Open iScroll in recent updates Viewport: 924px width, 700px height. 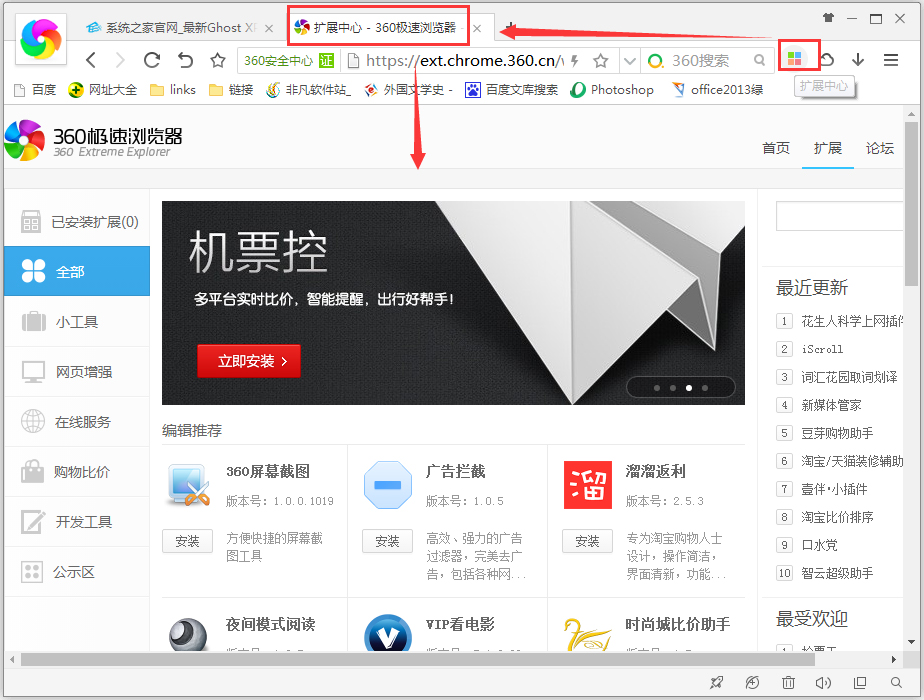click(822, 349)
